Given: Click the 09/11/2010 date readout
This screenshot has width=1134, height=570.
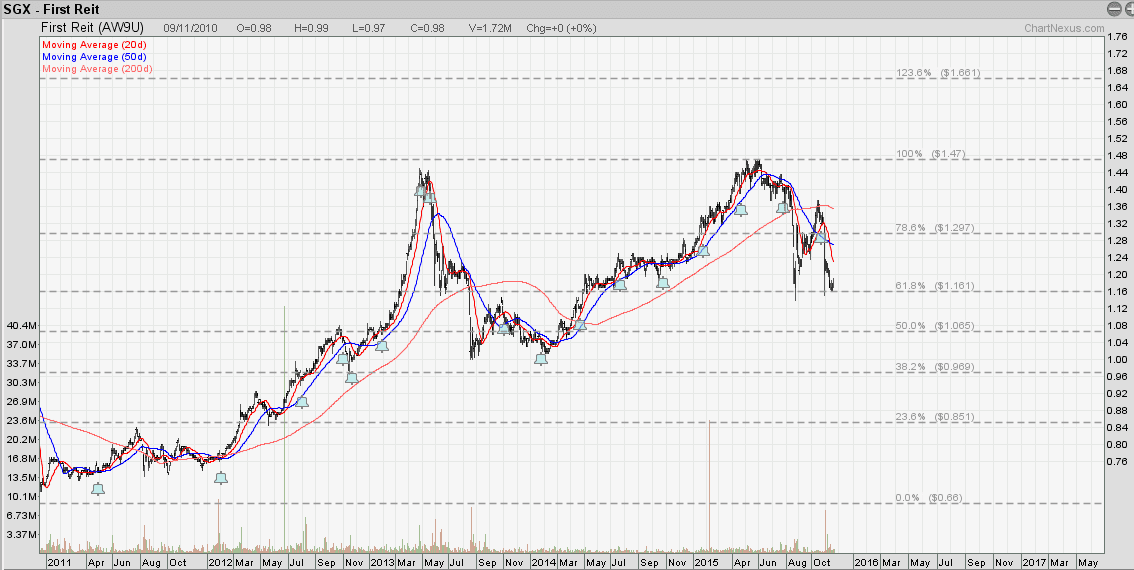Looking at the screenshot, I should pyautogui.click(x=189, y=28).
